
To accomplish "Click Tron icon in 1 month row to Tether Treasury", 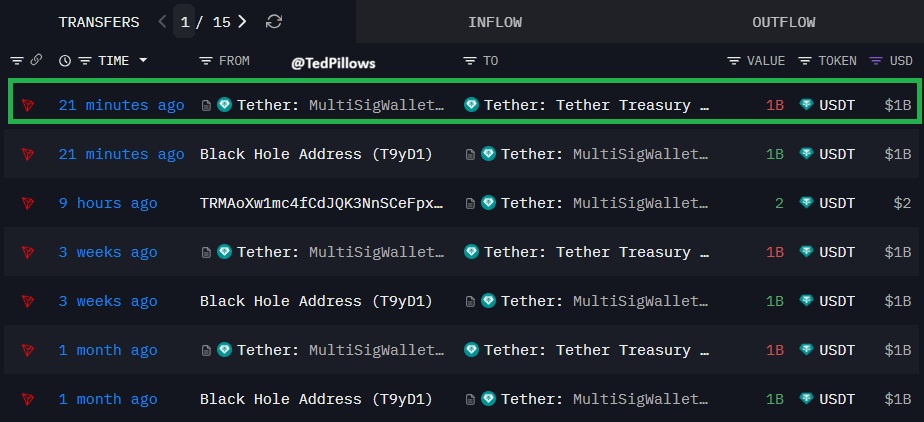I will (28, 350).
